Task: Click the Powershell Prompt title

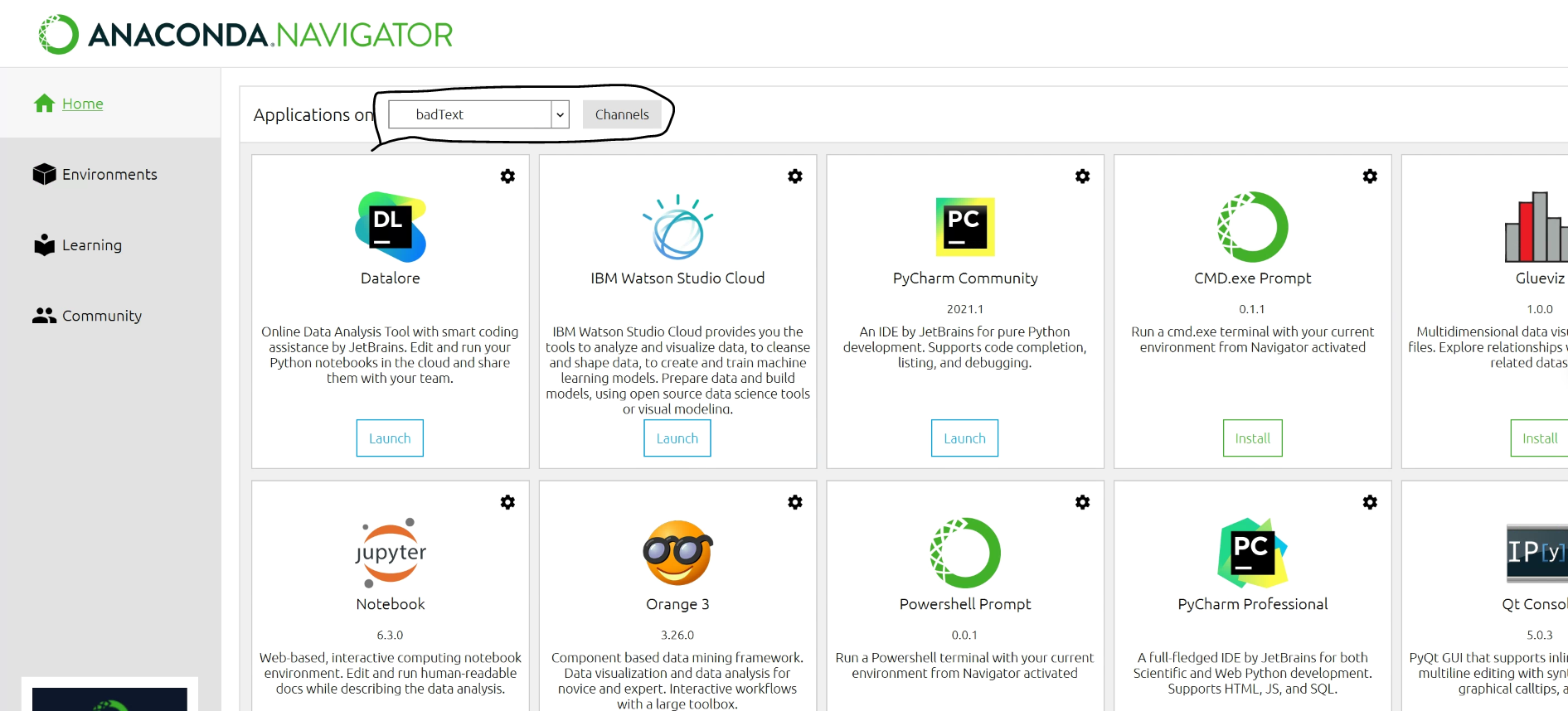Action: pos(965,604)
